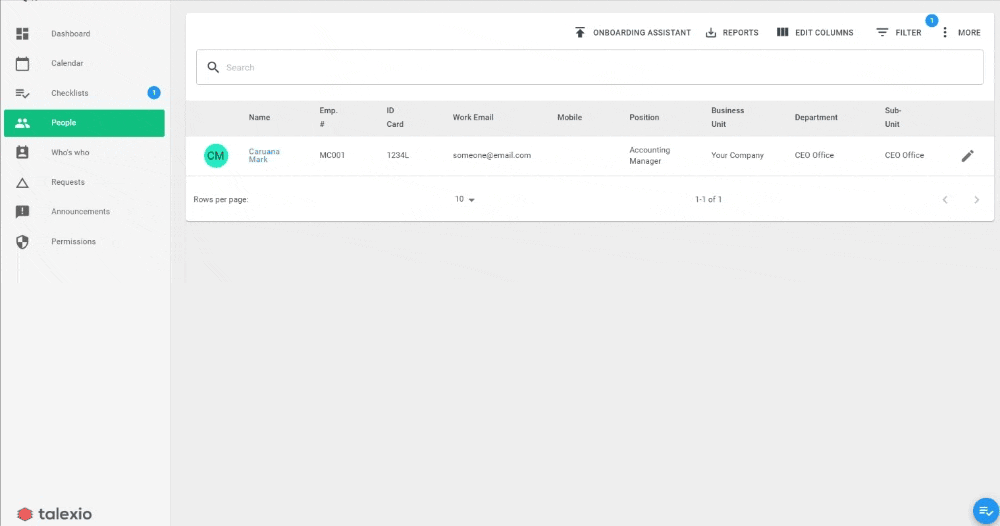Click the Reports download button

tap(732, 33)
